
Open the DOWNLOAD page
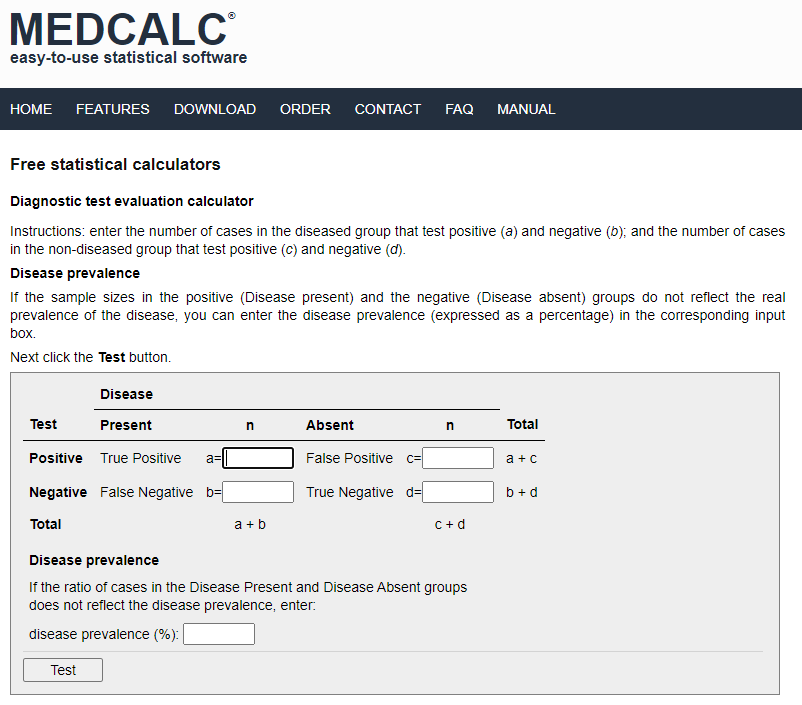(215, 109)
